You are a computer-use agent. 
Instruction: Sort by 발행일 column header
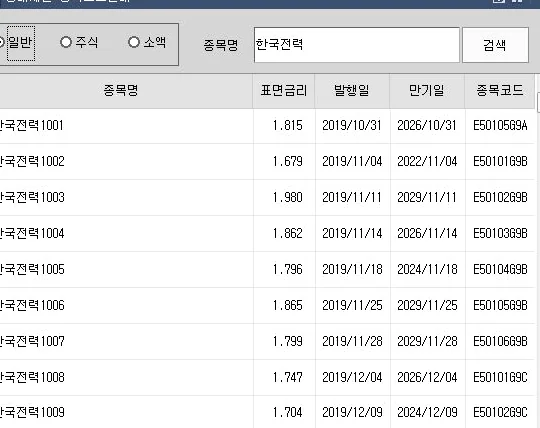coord(352,91)
